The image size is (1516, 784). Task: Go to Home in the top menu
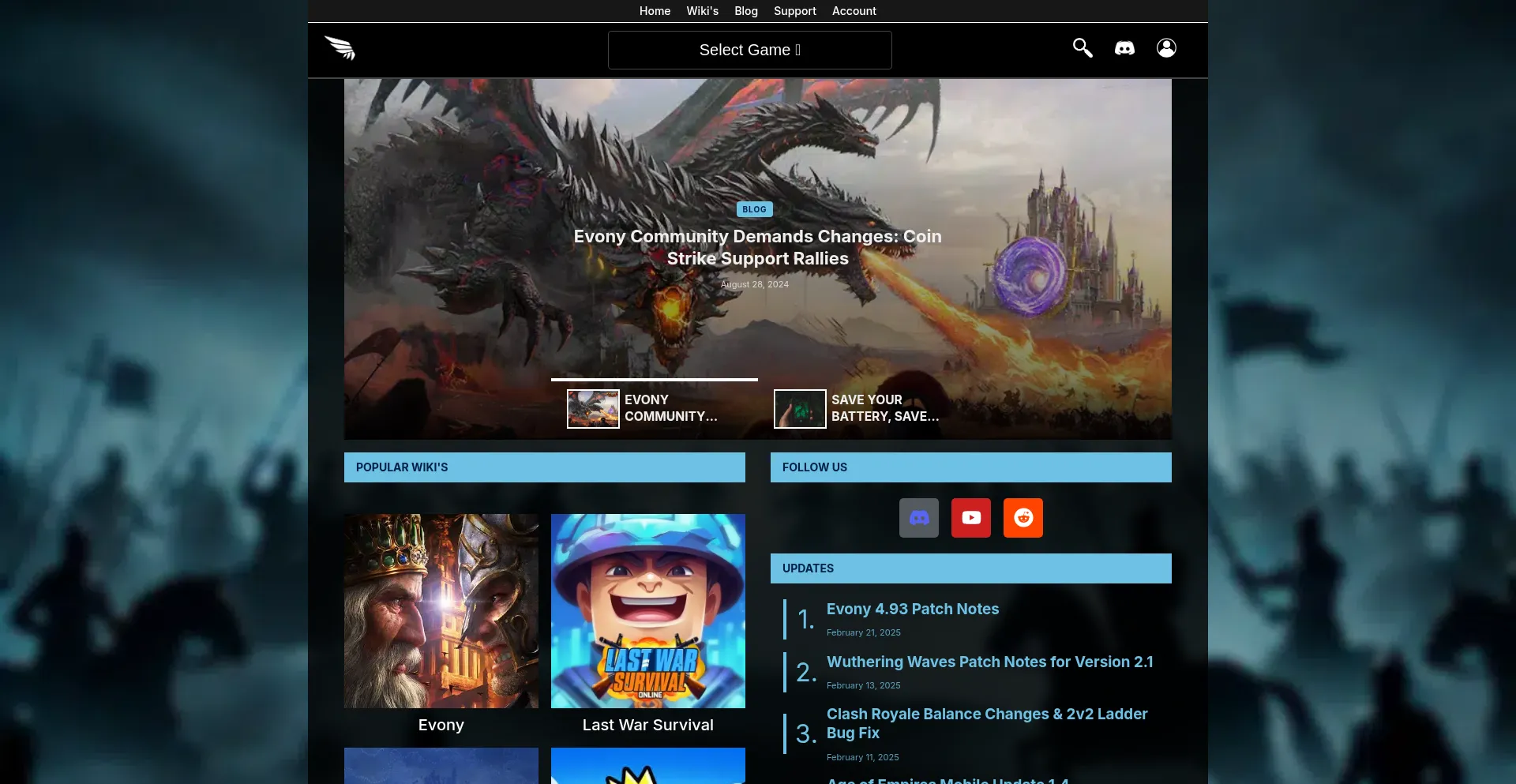[655, 11]
